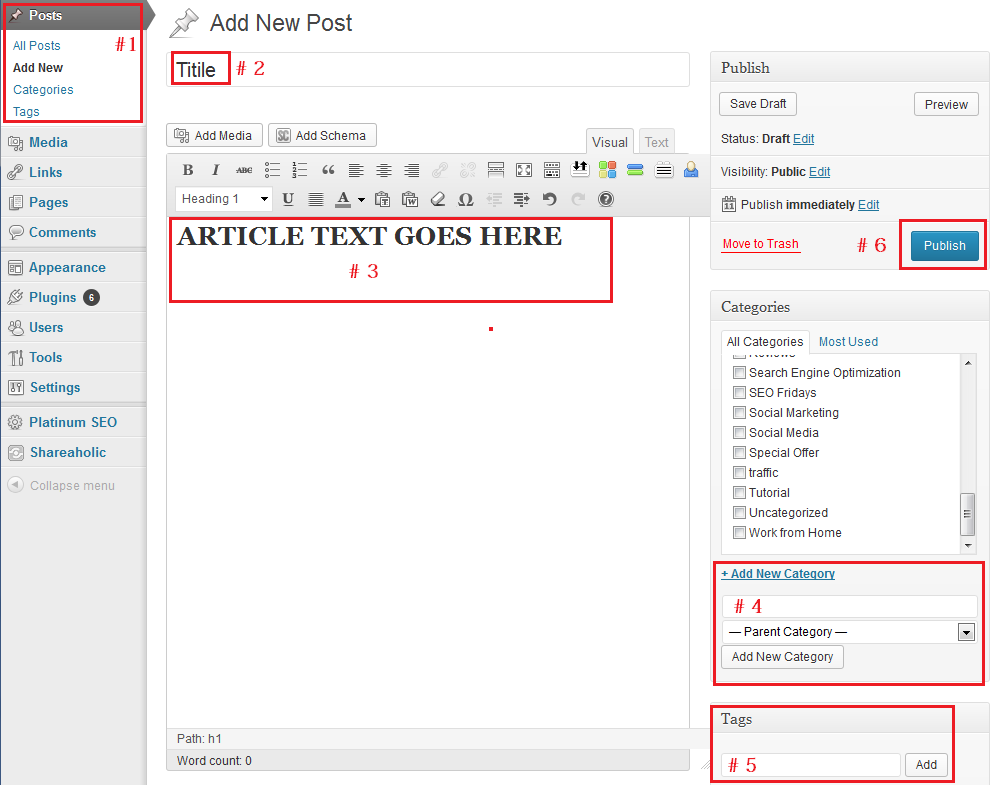
Task: Check the Uncategorized category
Action: tap(739, 513)
